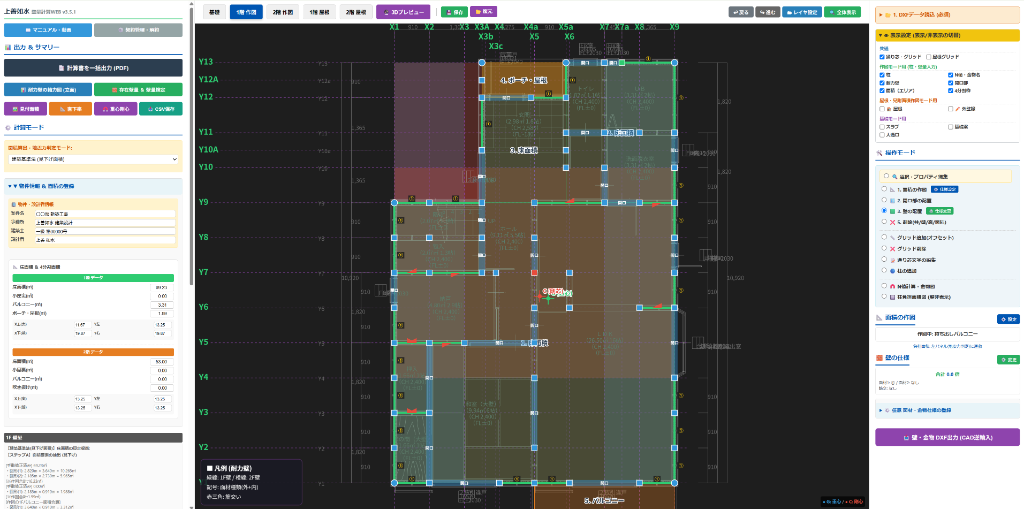
Task: Click the green 存在壁量 & 壁量判定 button
Action: (x=138, y=90)
